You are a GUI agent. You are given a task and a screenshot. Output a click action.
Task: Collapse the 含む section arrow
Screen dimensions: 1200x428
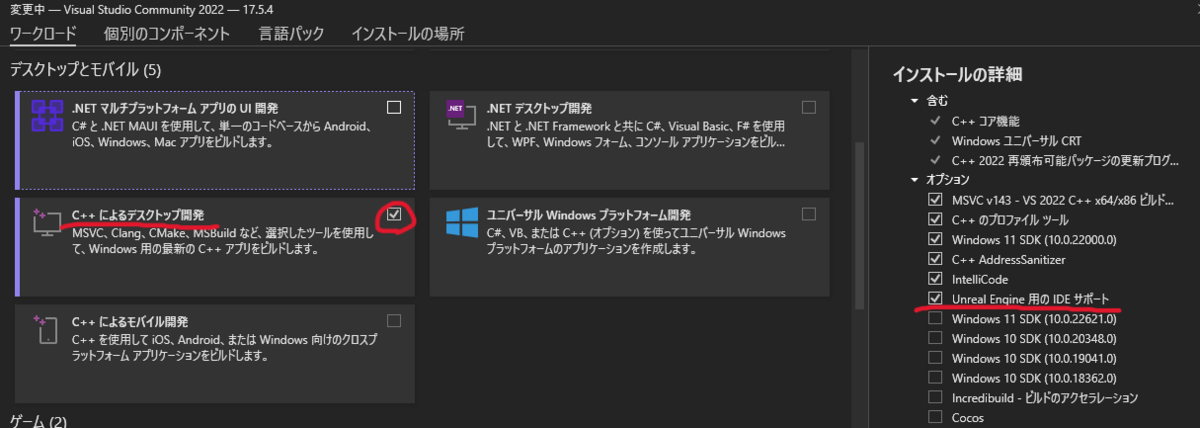[914, 101]
